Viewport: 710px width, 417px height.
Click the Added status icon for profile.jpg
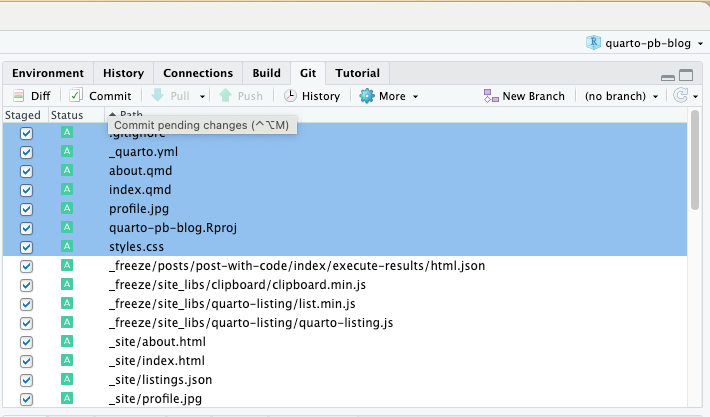pyautogui.click(x=67, y=208)
